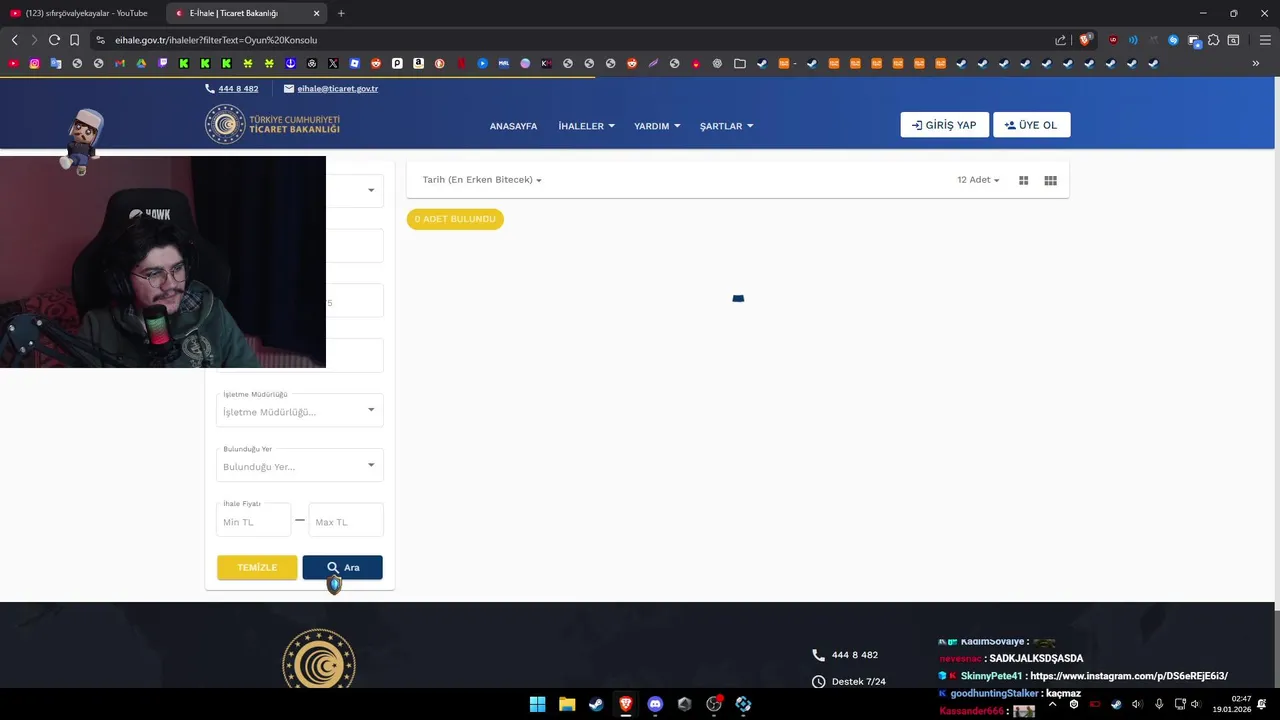Open the Amazon bookmark icon
1280x720 pixels.
pos(418,63)
